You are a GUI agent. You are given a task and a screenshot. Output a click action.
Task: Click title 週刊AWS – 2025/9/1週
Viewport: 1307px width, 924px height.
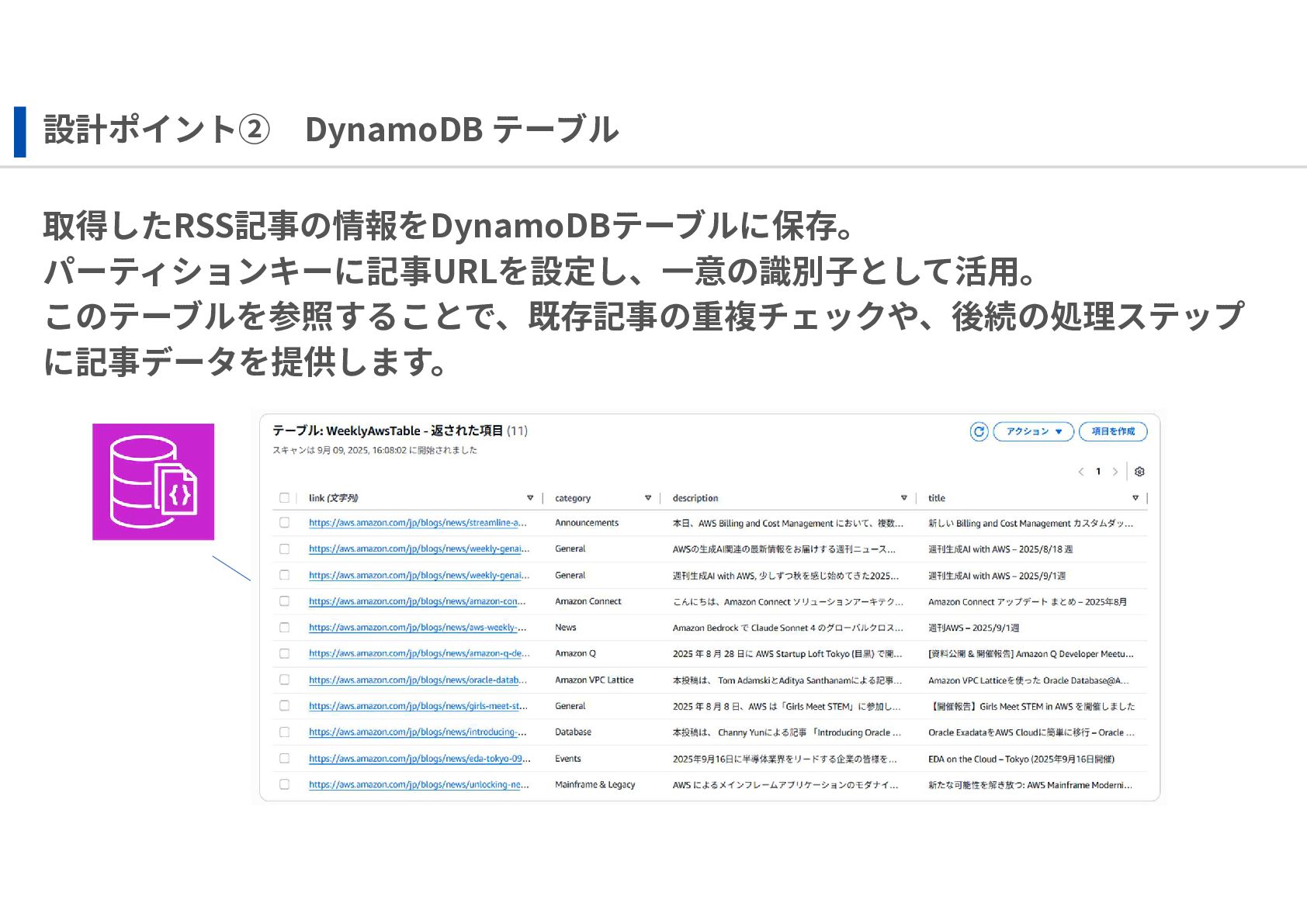(x=973, y=628)
